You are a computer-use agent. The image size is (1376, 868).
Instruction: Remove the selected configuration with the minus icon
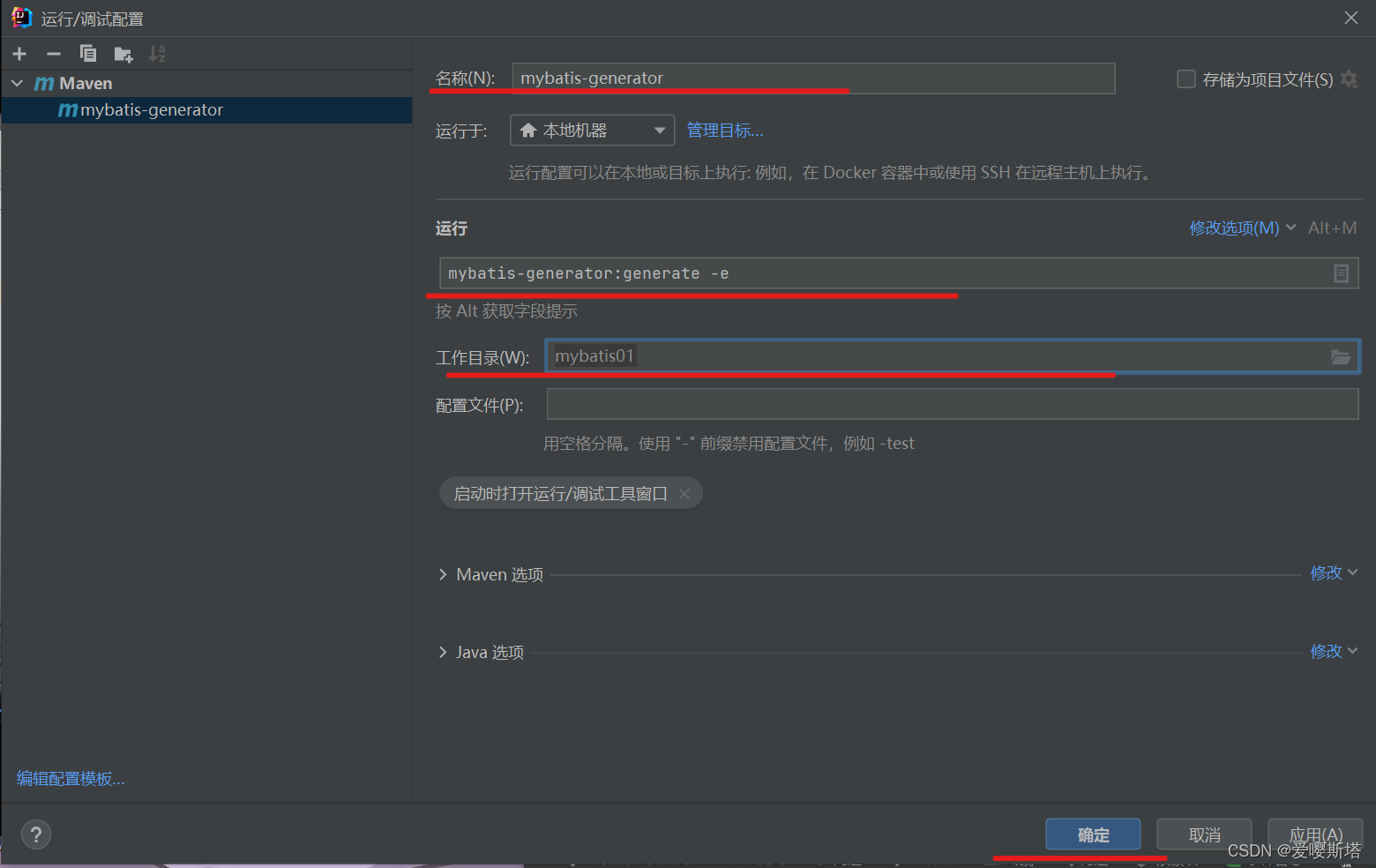point(54,54)
